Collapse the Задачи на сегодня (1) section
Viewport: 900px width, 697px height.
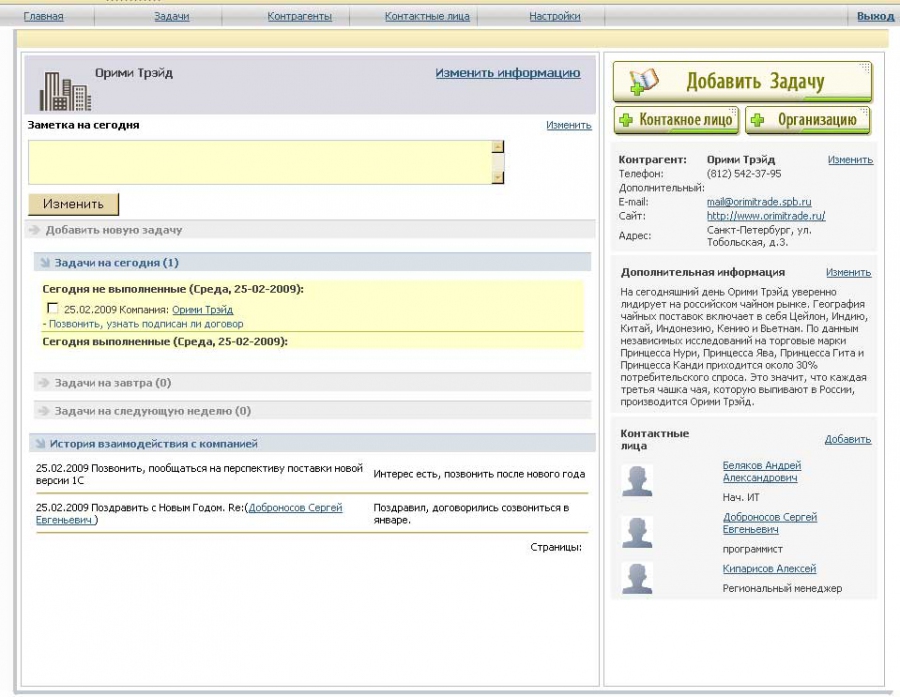click(x=312, y=263)
